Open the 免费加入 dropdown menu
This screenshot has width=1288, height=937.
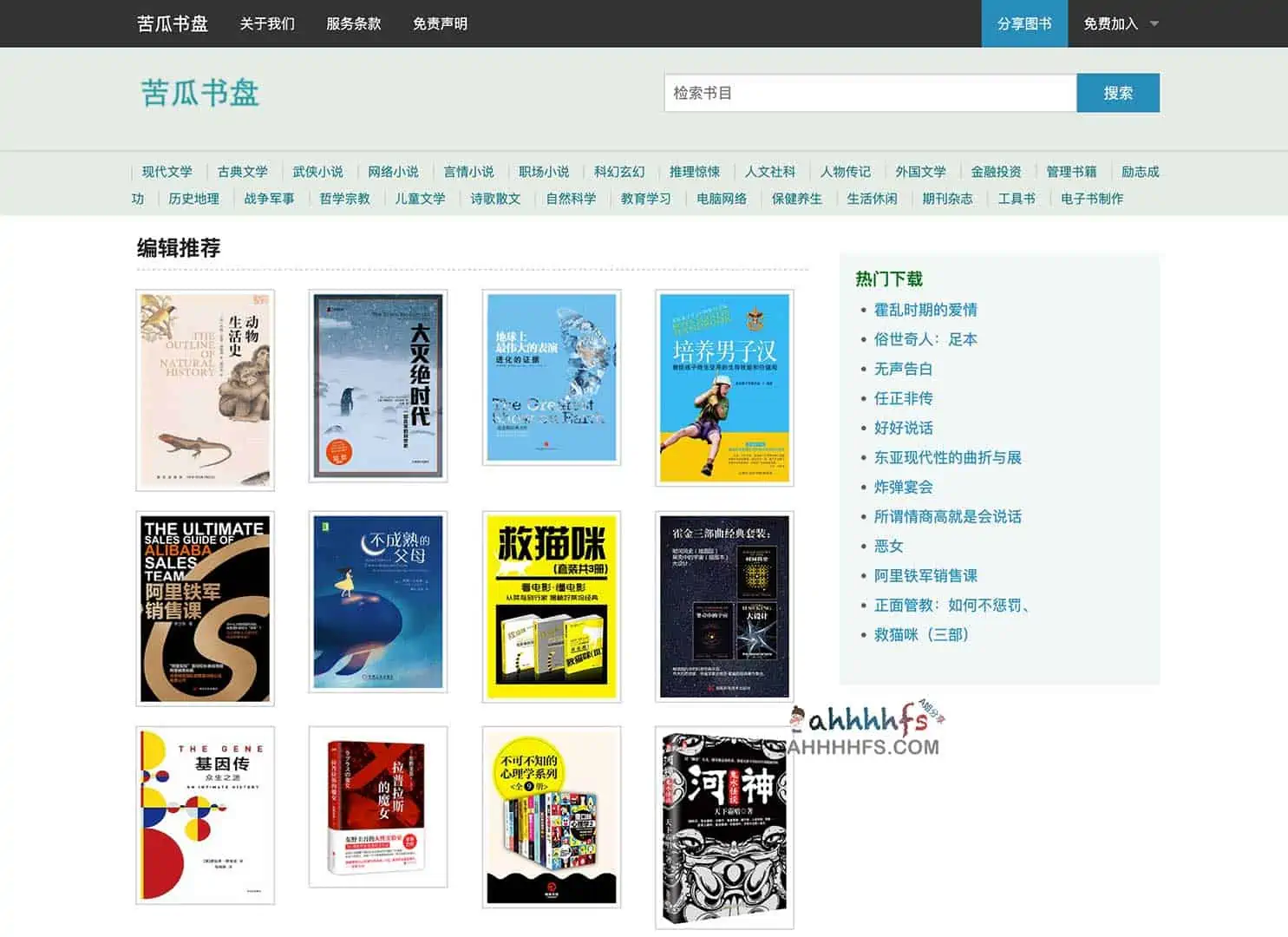1115,23
